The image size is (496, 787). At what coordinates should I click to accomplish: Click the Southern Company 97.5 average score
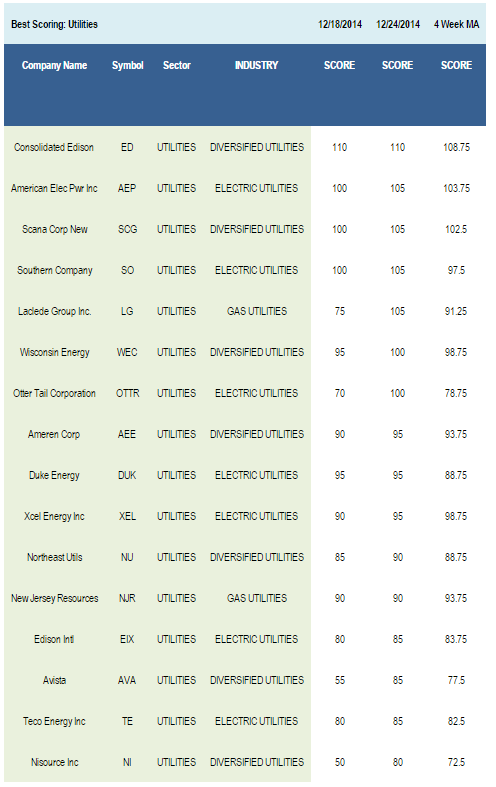(x=456, y=270)
